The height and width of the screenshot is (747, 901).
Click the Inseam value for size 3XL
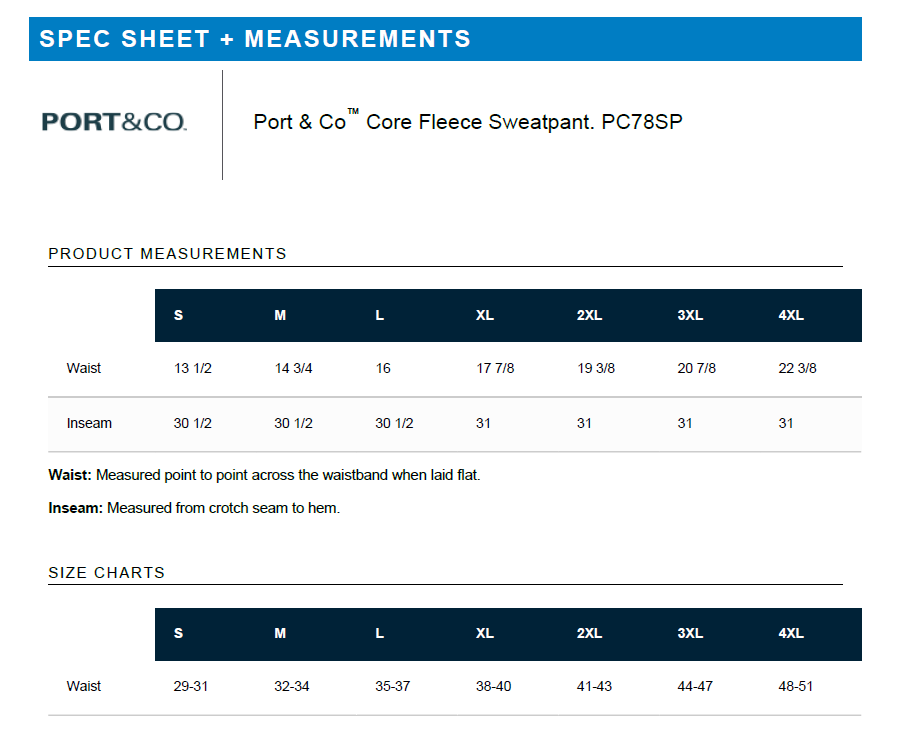(x=685, y=423)
